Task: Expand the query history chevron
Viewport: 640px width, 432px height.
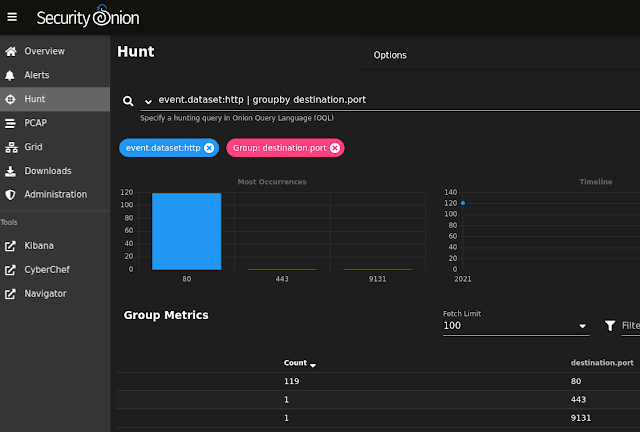Action: (148, 102)
